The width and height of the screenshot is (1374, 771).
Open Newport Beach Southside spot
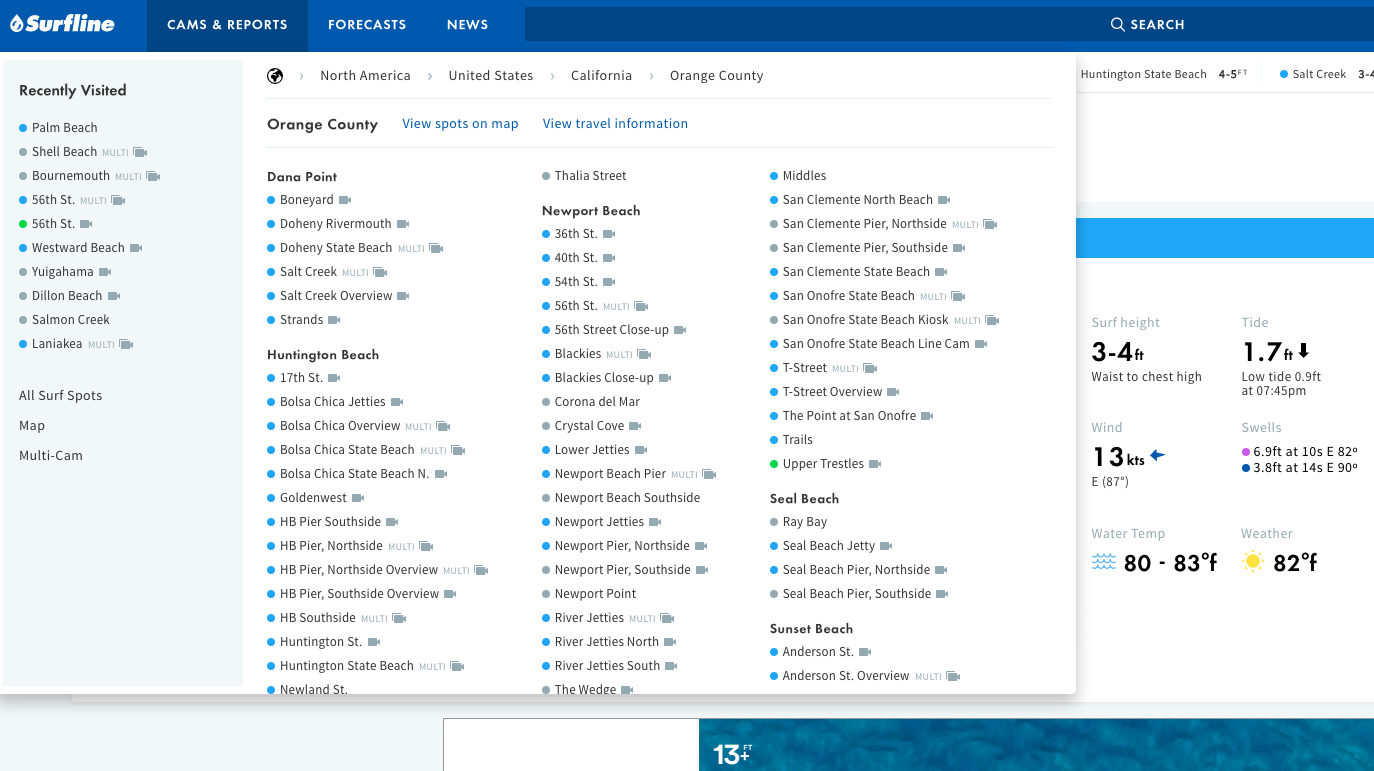click(627, 498)
